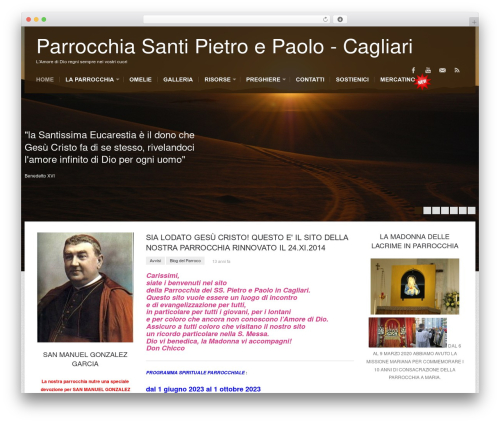This screenshot has height=423, width=500.
Task: Open the San Manuel Gonzalez portrait image
Action: pos(85,287)
